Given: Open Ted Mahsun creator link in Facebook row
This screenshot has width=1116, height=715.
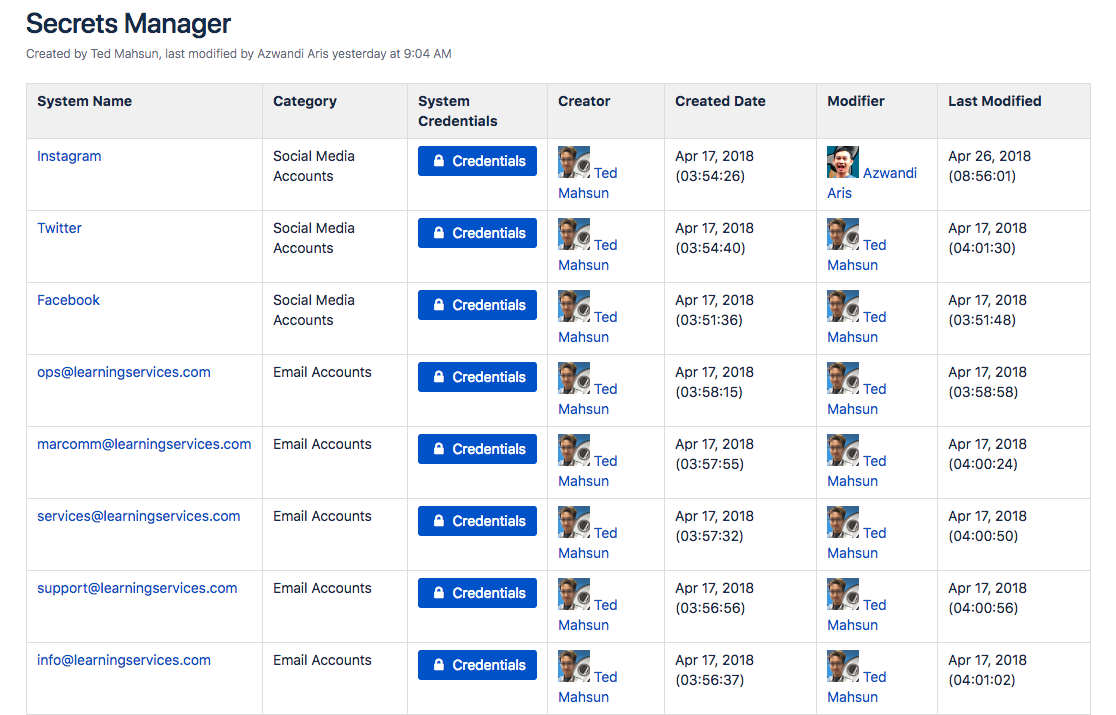Looking at the screenshot, I should [x=606, y=317].
